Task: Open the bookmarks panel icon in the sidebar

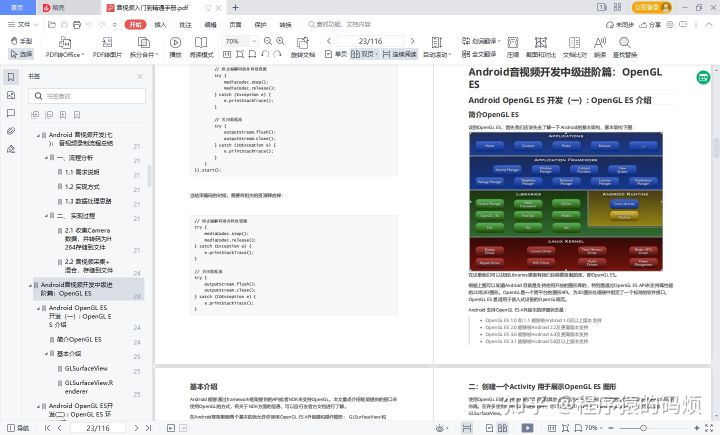Action: coord(11,77)
